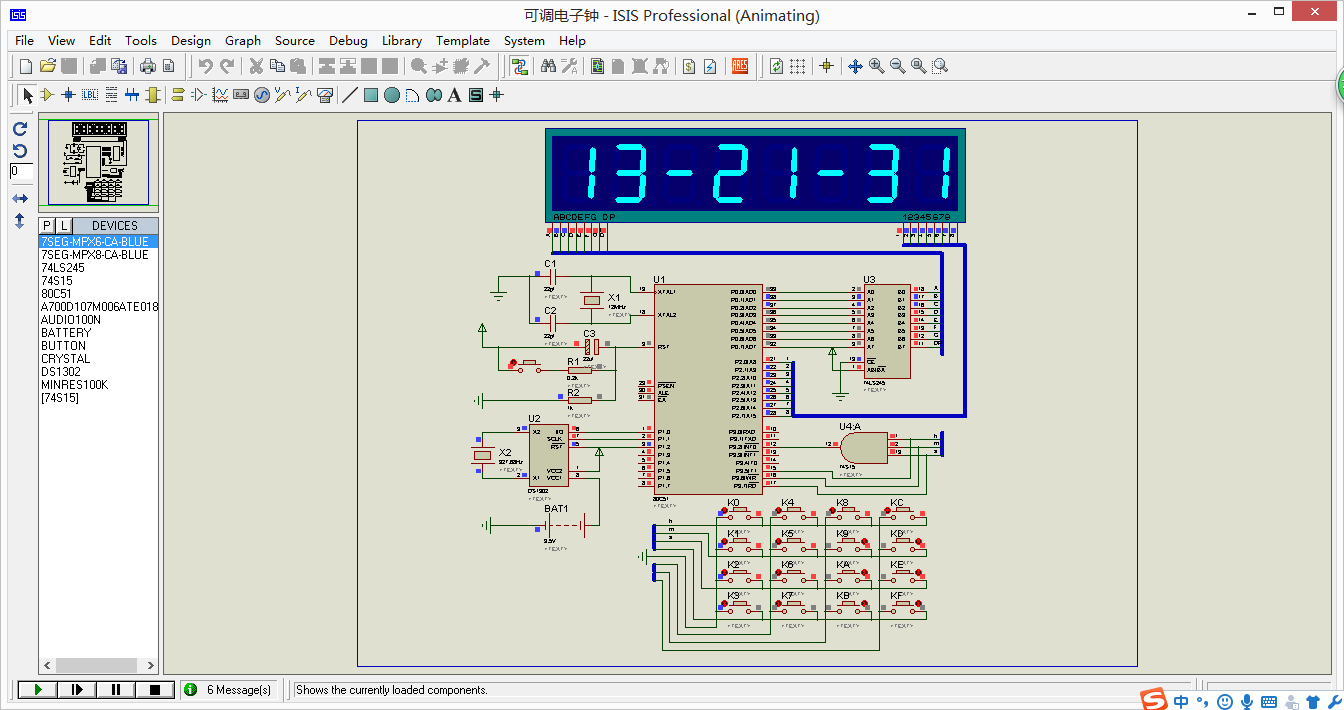Zoom out with the minus magnifier
The height and width of the screenshot is (710, 1344).
898,66
